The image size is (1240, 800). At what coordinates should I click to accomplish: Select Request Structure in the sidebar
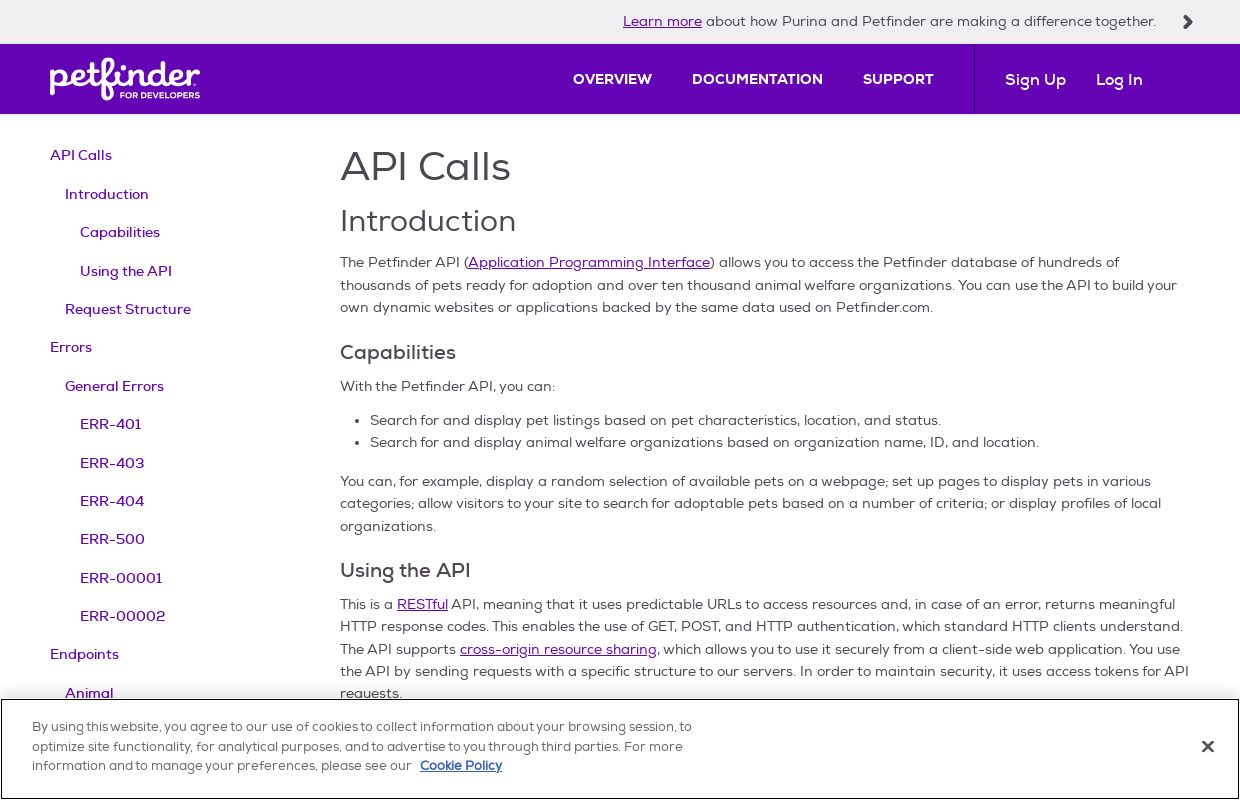pyautogui.click(x=128, y=309)
